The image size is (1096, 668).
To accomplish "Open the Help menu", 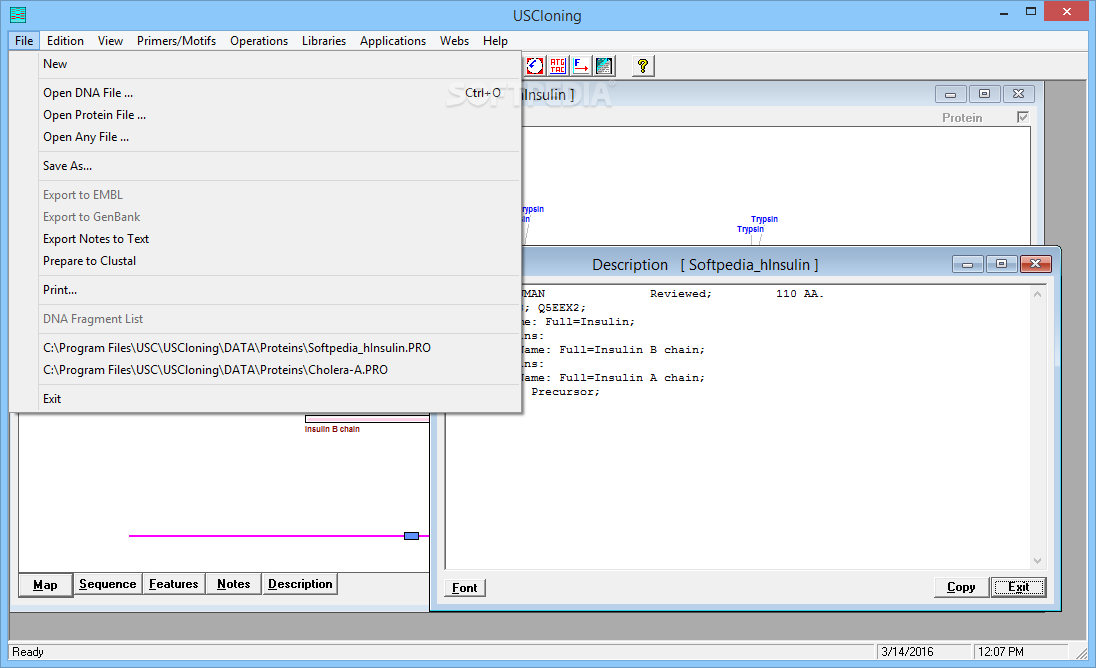I will pyautogui.click(x=495, y=41).
